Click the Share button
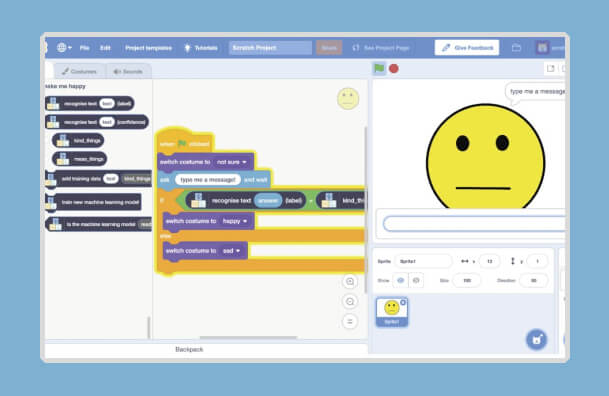Screen dimensions: 609x396 329,48
